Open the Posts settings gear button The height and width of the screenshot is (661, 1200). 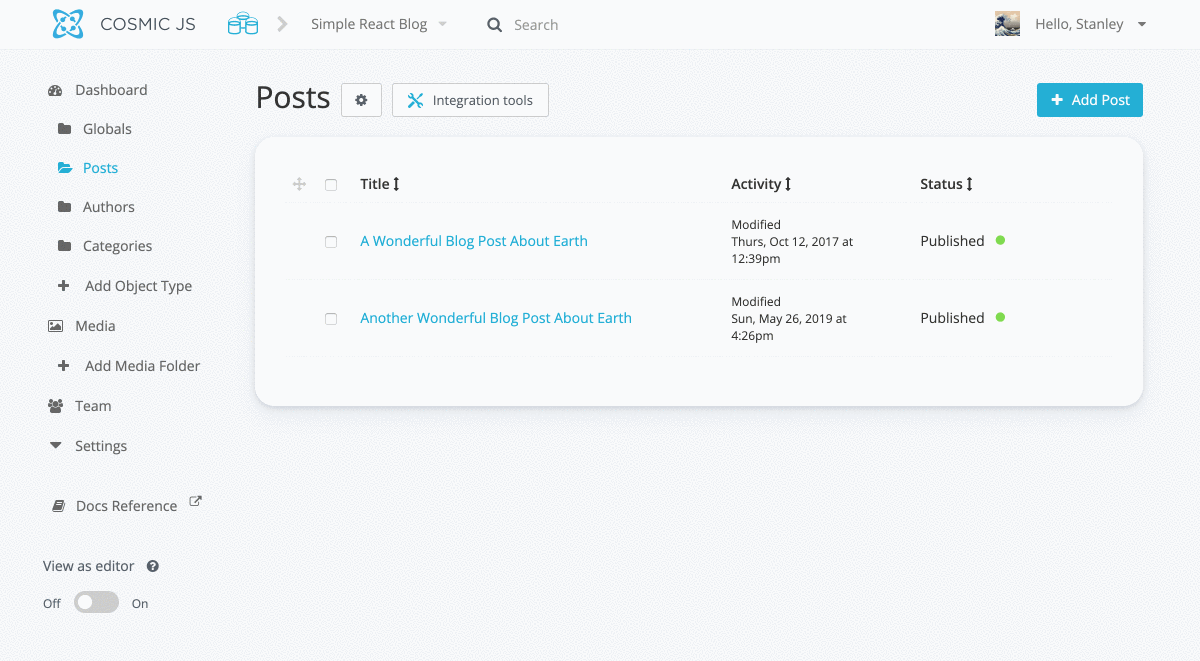361,100
